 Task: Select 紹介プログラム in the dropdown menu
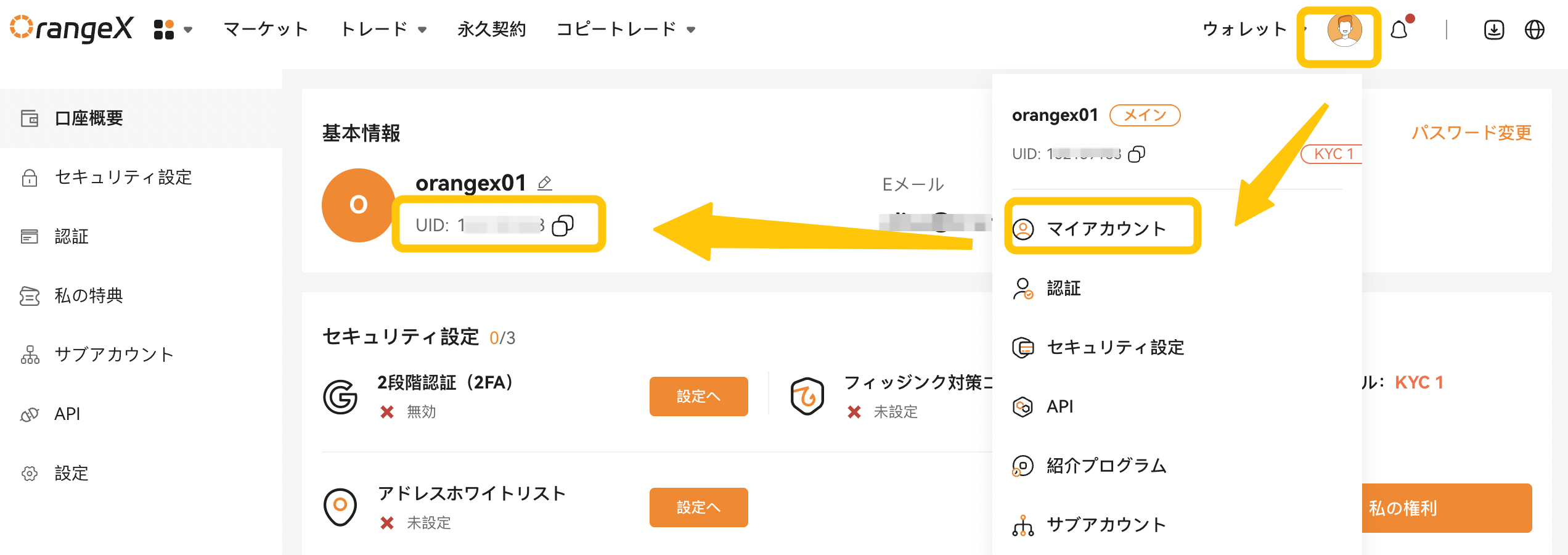point(1089,466)
